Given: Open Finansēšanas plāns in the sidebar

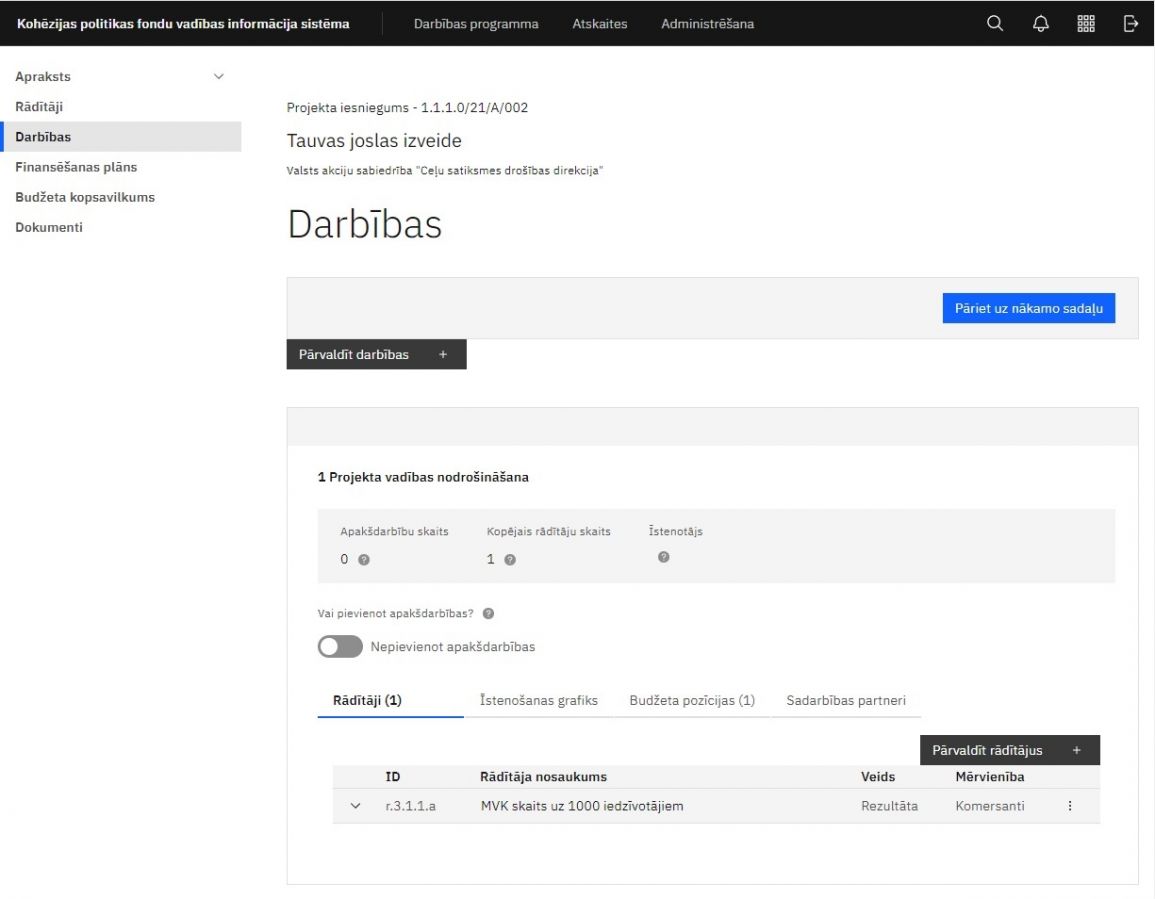Looking at the screenshot, I should [x=76, y=167].
